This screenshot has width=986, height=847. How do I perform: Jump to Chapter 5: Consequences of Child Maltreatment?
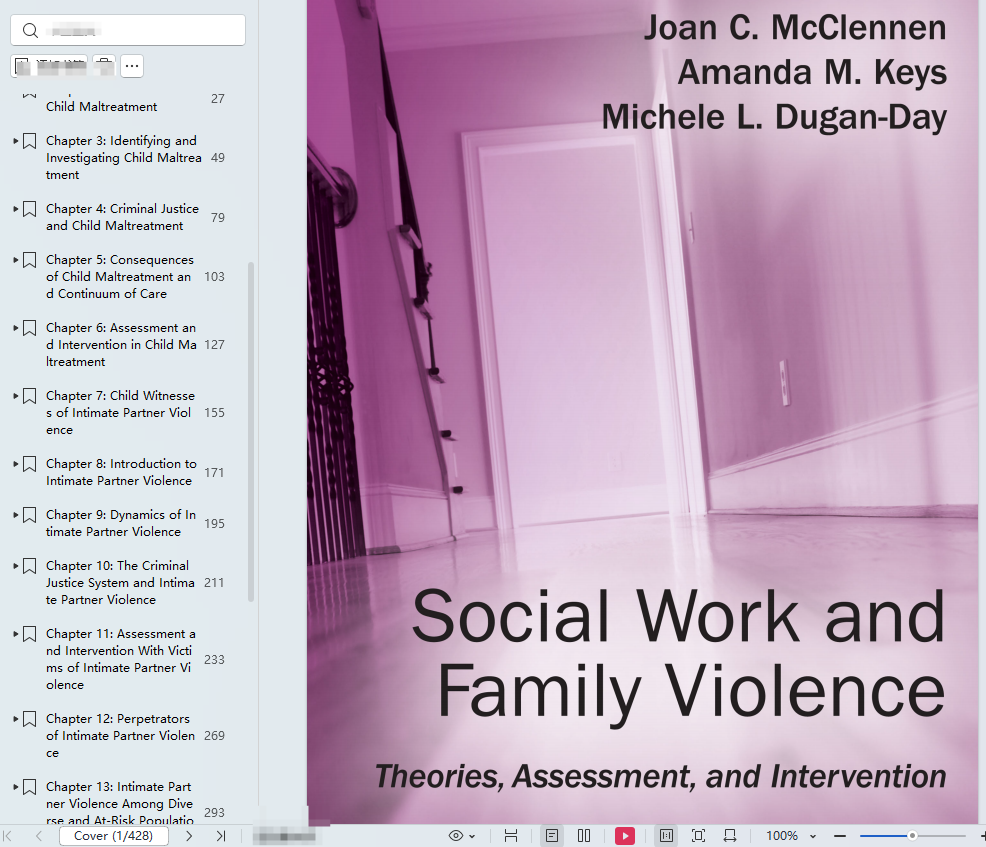(x=120, y=277)
